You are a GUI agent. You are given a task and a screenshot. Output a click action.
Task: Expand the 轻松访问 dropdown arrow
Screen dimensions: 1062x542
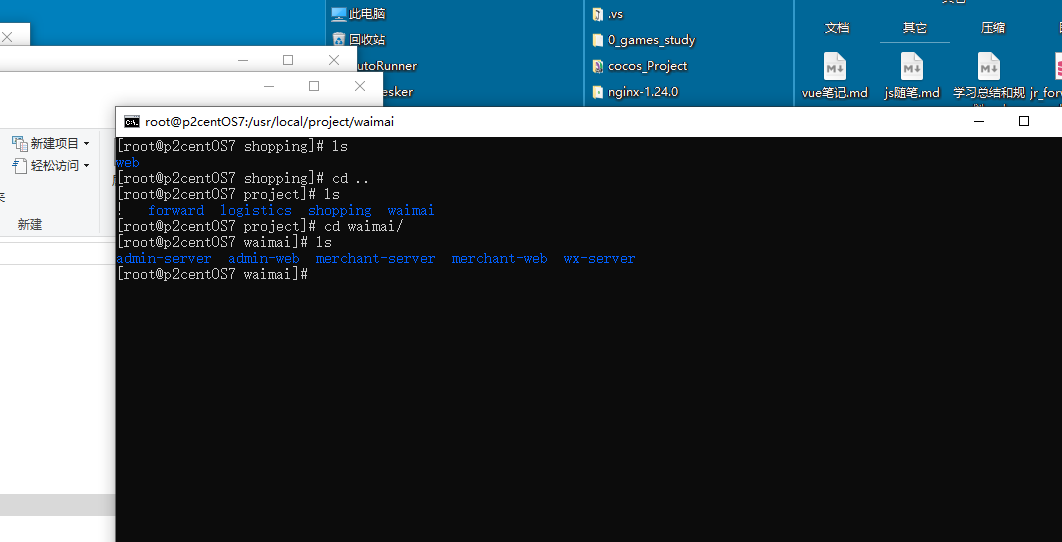point(87,166)
